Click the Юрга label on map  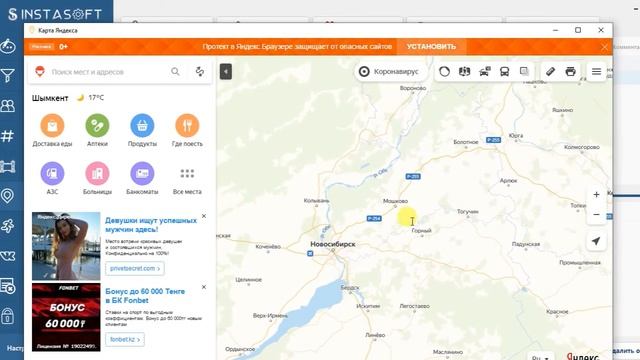point(516,136)
